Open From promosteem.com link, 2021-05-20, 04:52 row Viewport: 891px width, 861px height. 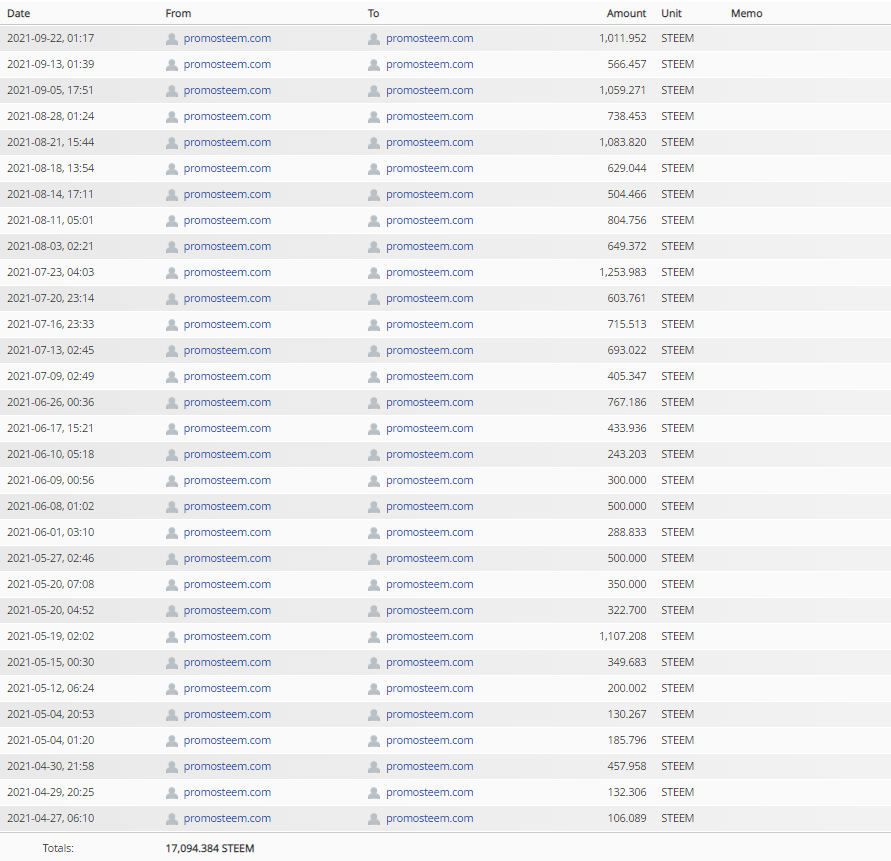(x=227, y=610)
